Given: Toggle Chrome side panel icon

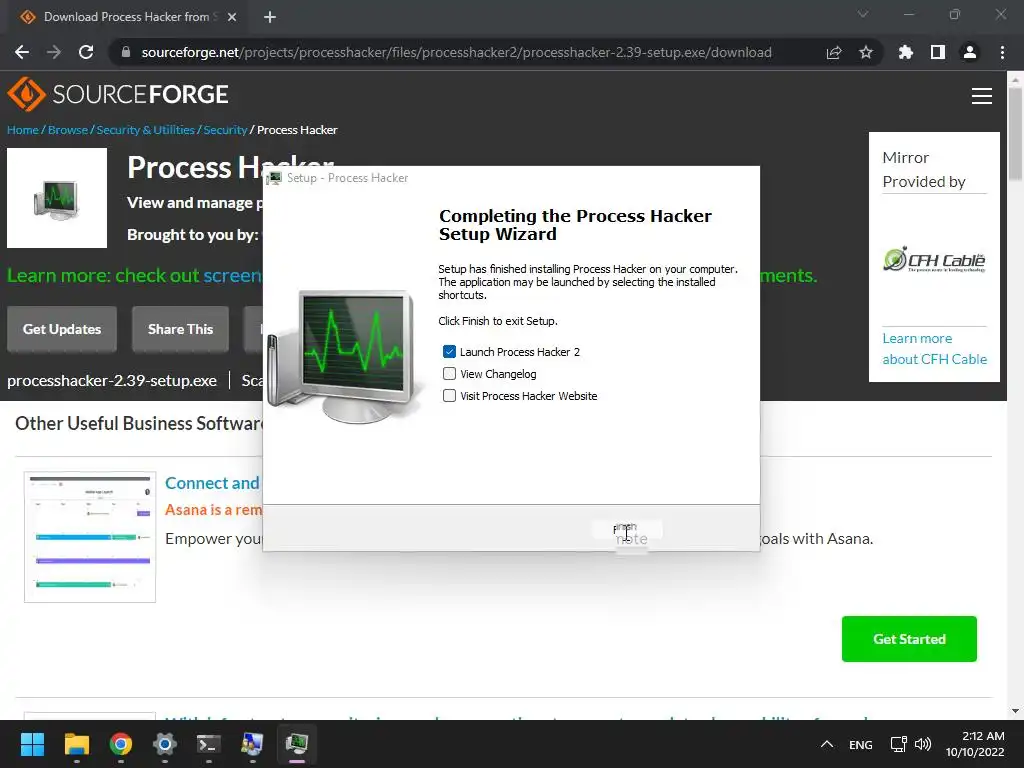Looking at the screenshot, I should 938,52.
